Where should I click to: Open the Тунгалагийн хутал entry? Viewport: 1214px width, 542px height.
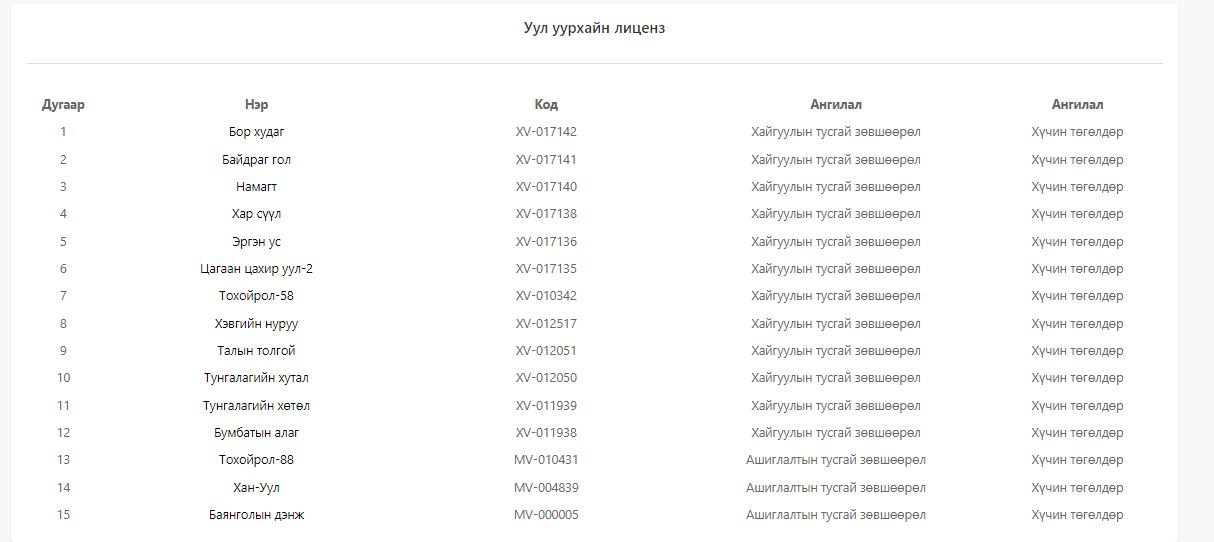pyautogui.click(x=256, y=378)
